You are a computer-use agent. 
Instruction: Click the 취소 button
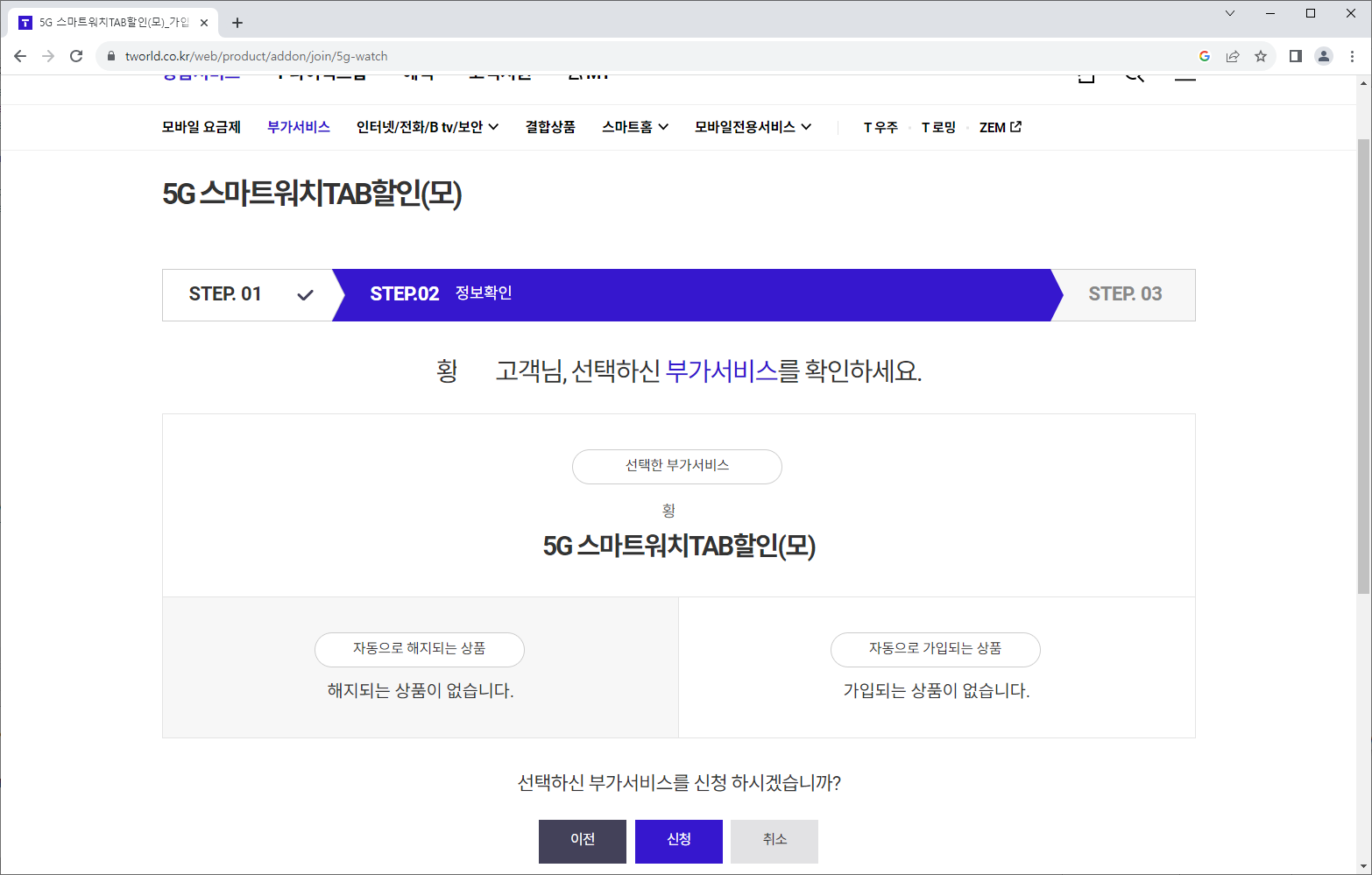click(774, 842)
